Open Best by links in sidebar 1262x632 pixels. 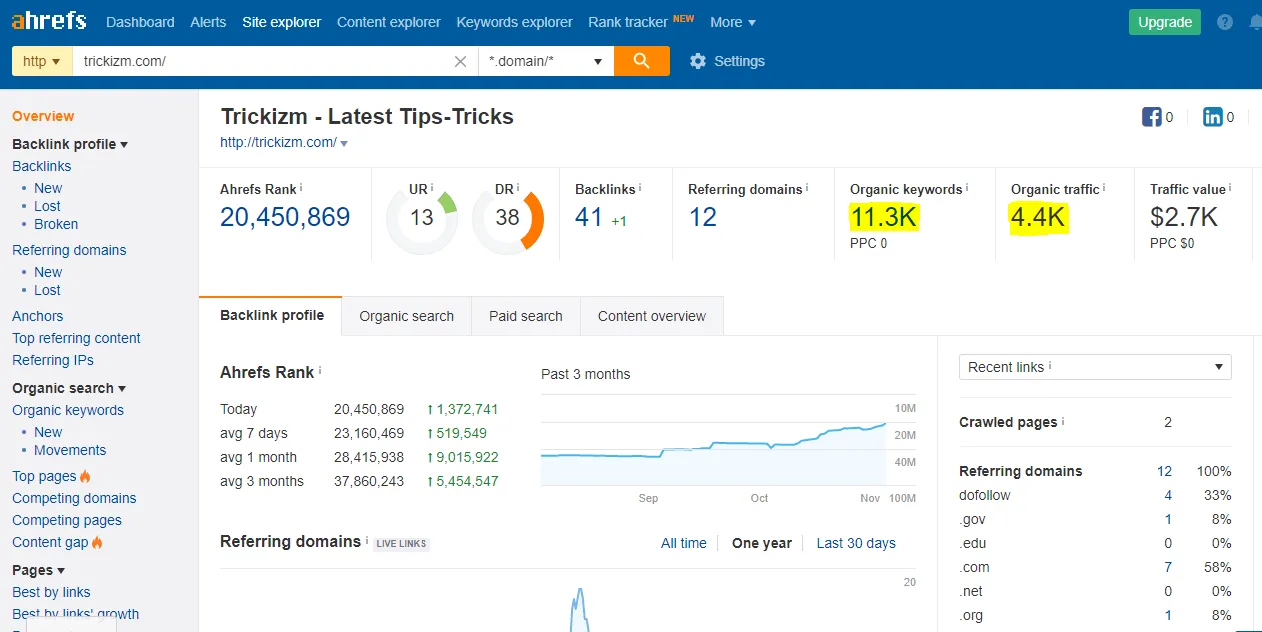tap(51, 592)
